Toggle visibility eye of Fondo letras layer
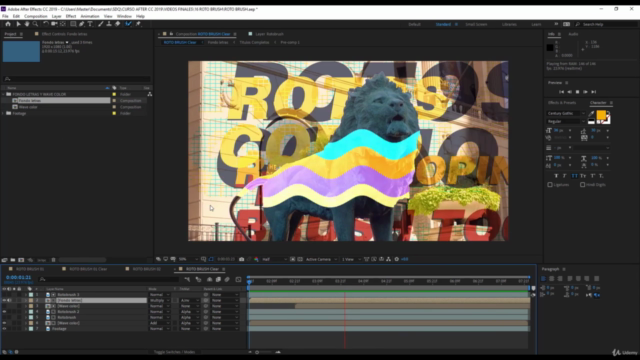 click(4, 300)
